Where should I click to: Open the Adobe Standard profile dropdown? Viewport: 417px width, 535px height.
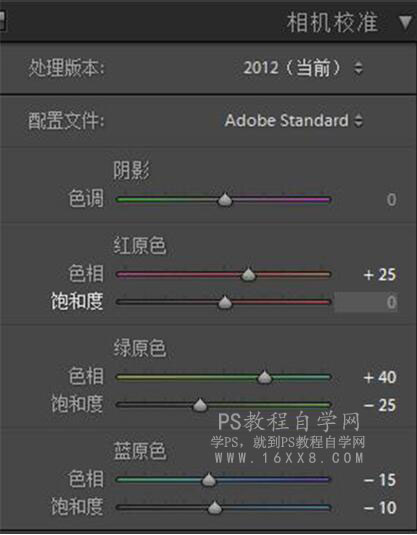tap(294, 120)
